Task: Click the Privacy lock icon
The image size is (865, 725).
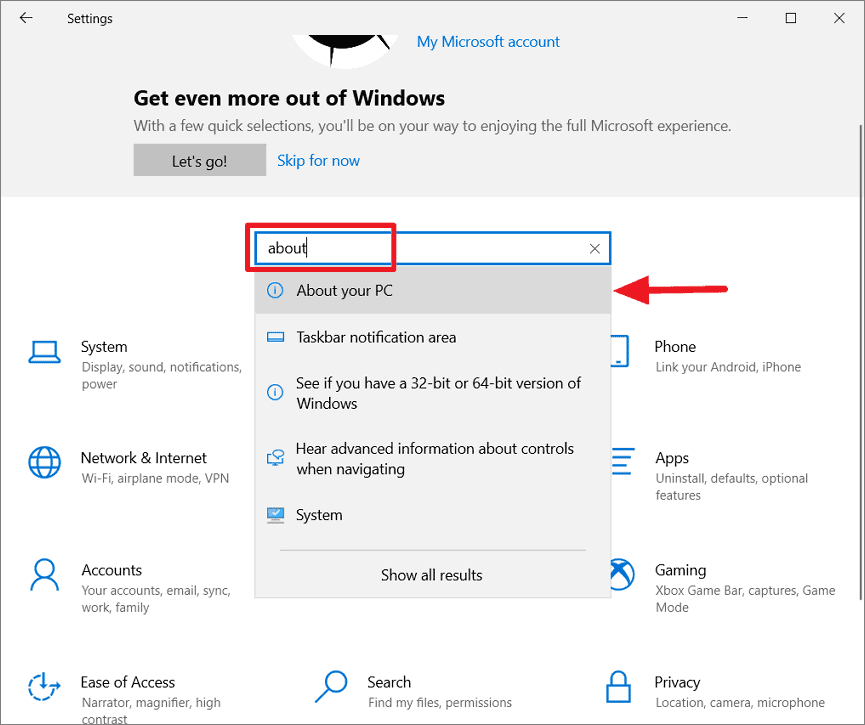Action: [618, 687]
